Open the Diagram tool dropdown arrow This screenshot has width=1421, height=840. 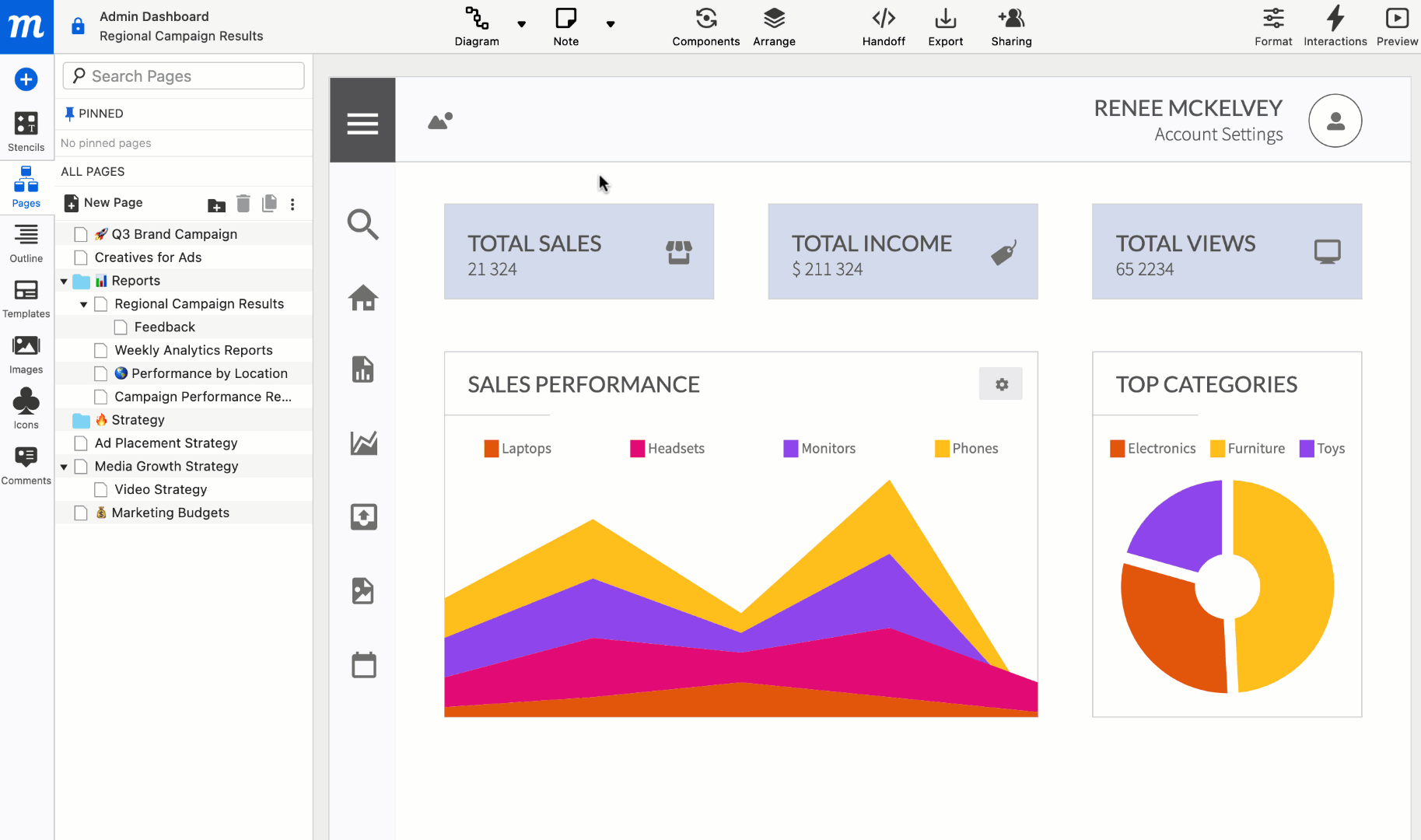(521, 24)
